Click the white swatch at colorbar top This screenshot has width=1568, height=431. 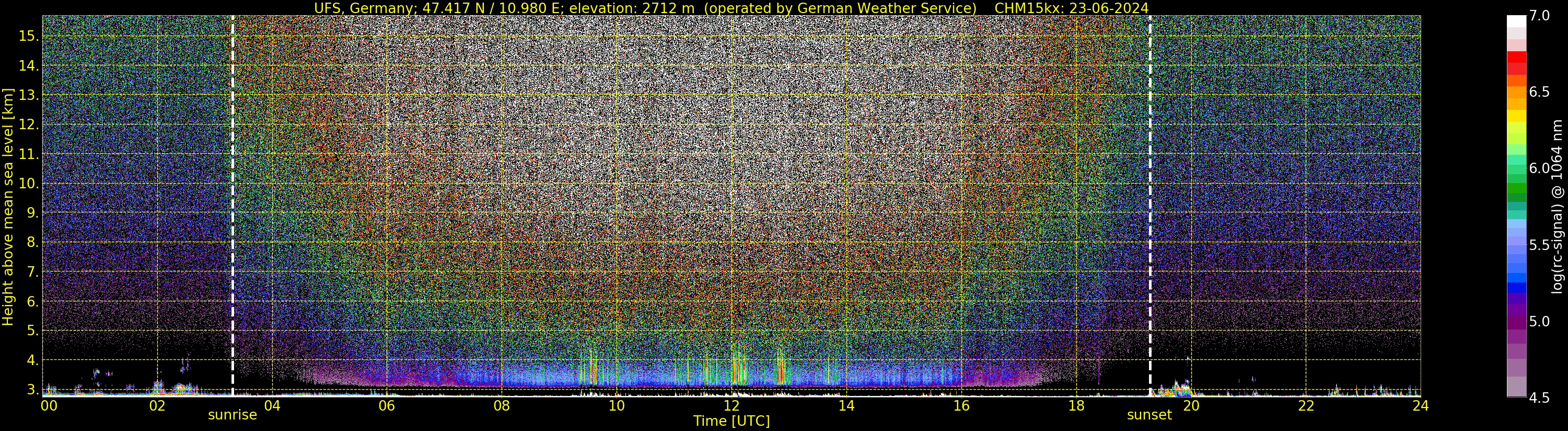coord(1516,21)
